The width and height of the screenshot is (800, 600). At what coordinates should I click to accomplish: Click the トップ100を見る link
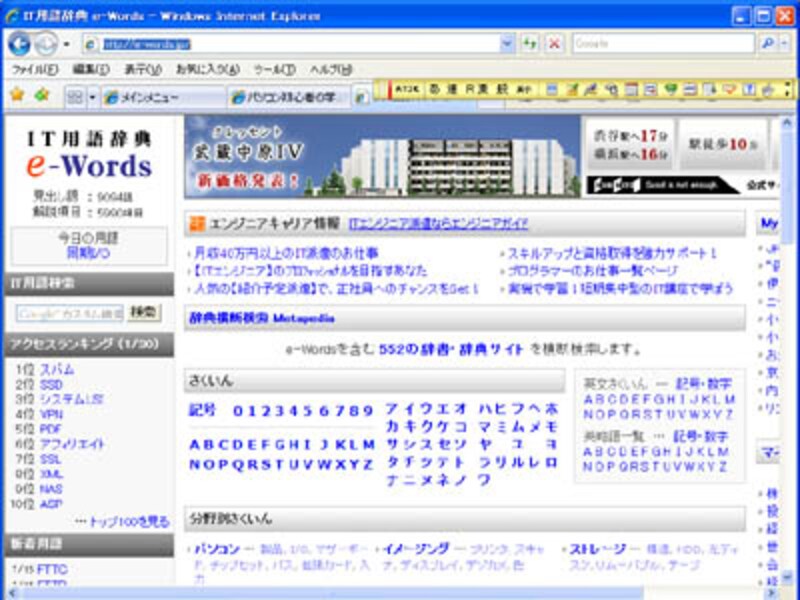point(122,521)
